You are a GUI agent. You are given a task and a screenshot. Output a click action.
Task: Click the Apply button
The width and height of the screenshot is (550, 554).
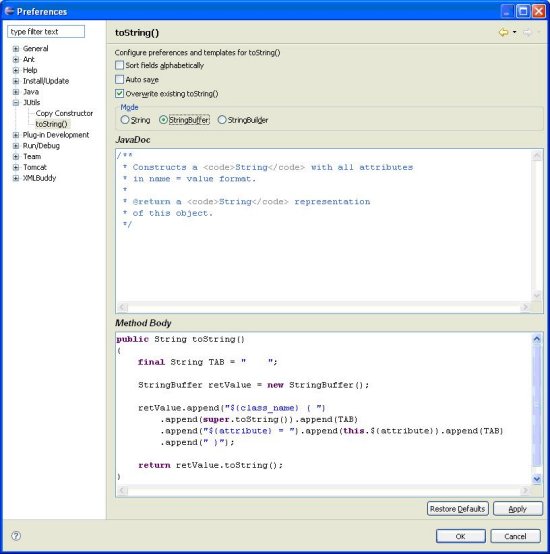pos(518,509)
